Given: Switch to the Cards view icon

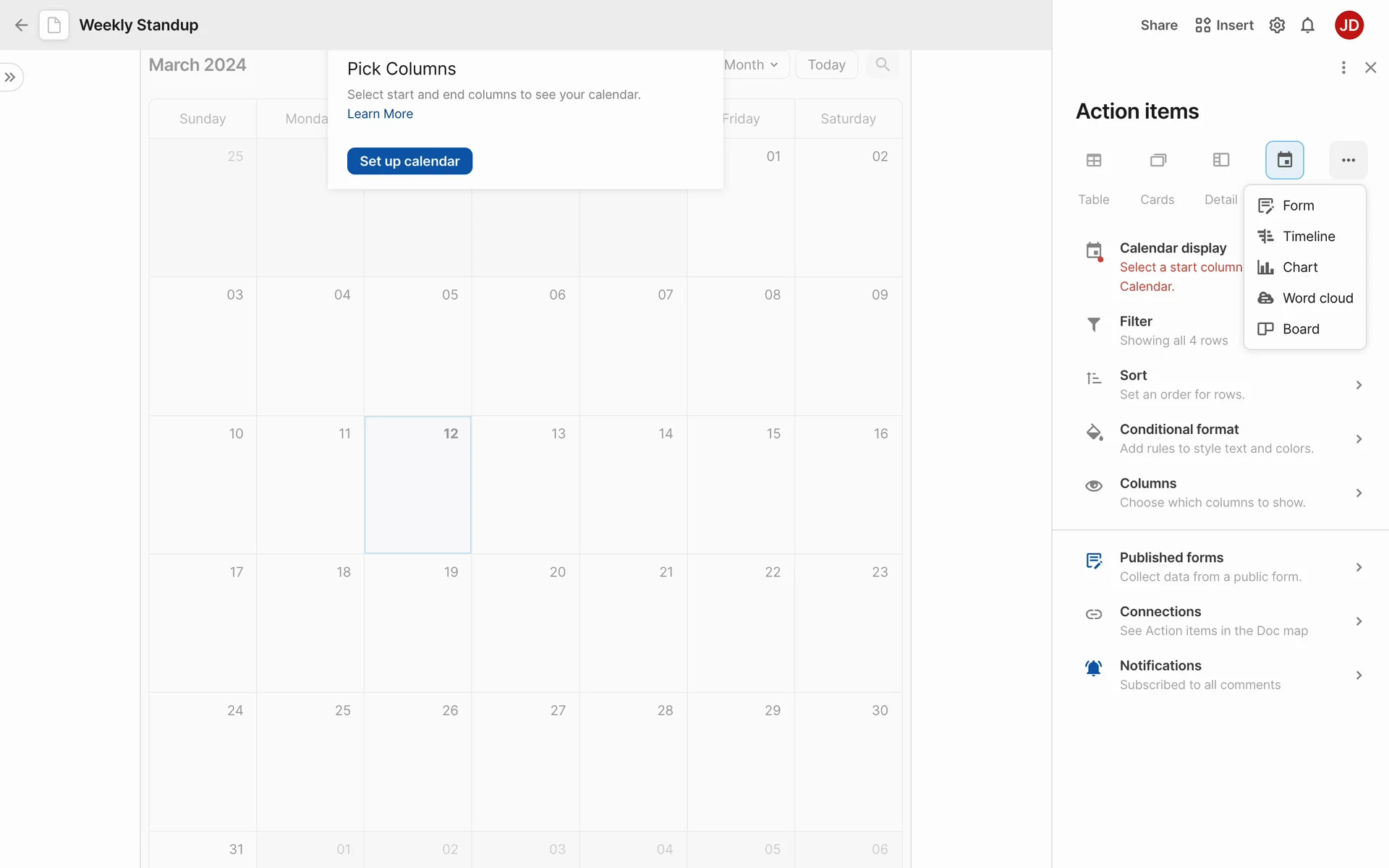Looking at the screenshot, I should 1157,160.
